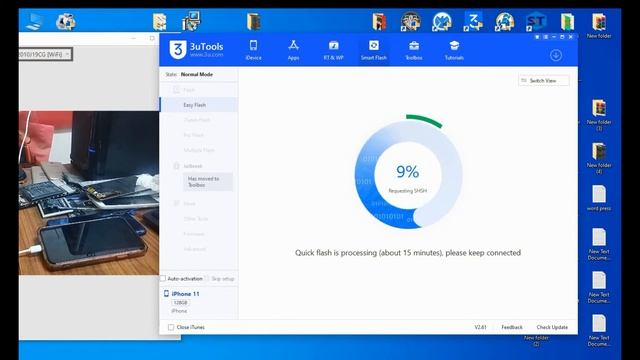Click the Normal Mode state label

197,74
